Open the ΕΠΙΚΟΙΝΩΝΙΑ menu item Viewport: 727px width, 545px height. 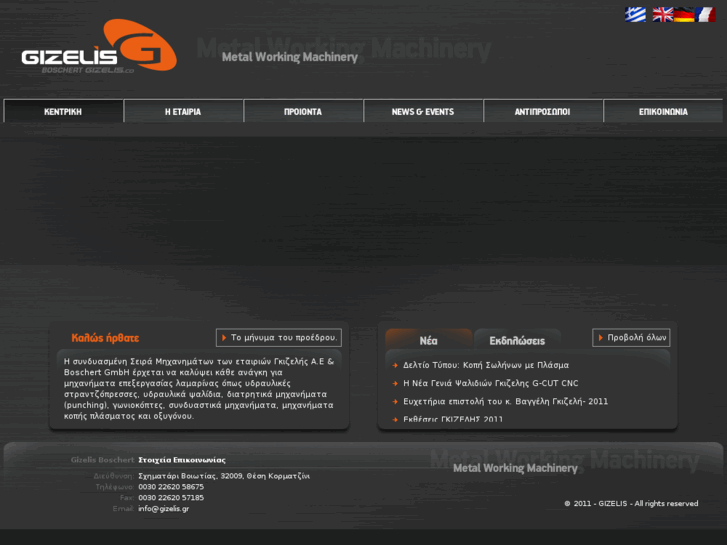pyautogui.click(x=663, y=111)
